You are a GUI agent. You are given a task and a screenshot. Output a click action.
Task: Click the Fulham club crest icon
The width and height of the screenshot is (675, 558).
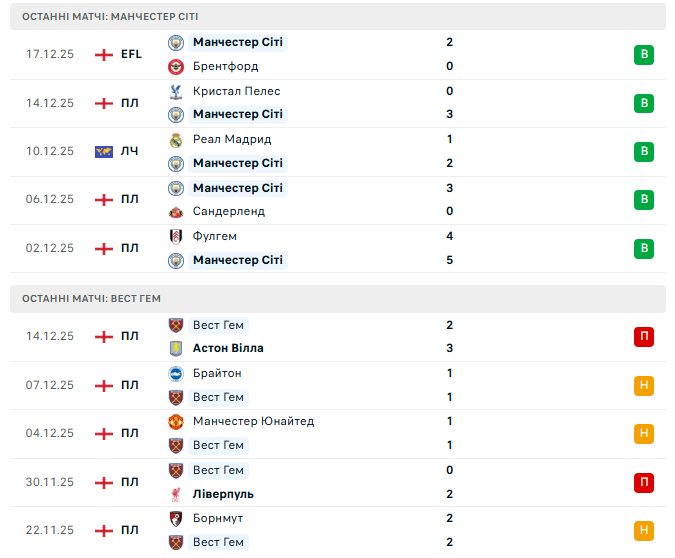[176, 236]
